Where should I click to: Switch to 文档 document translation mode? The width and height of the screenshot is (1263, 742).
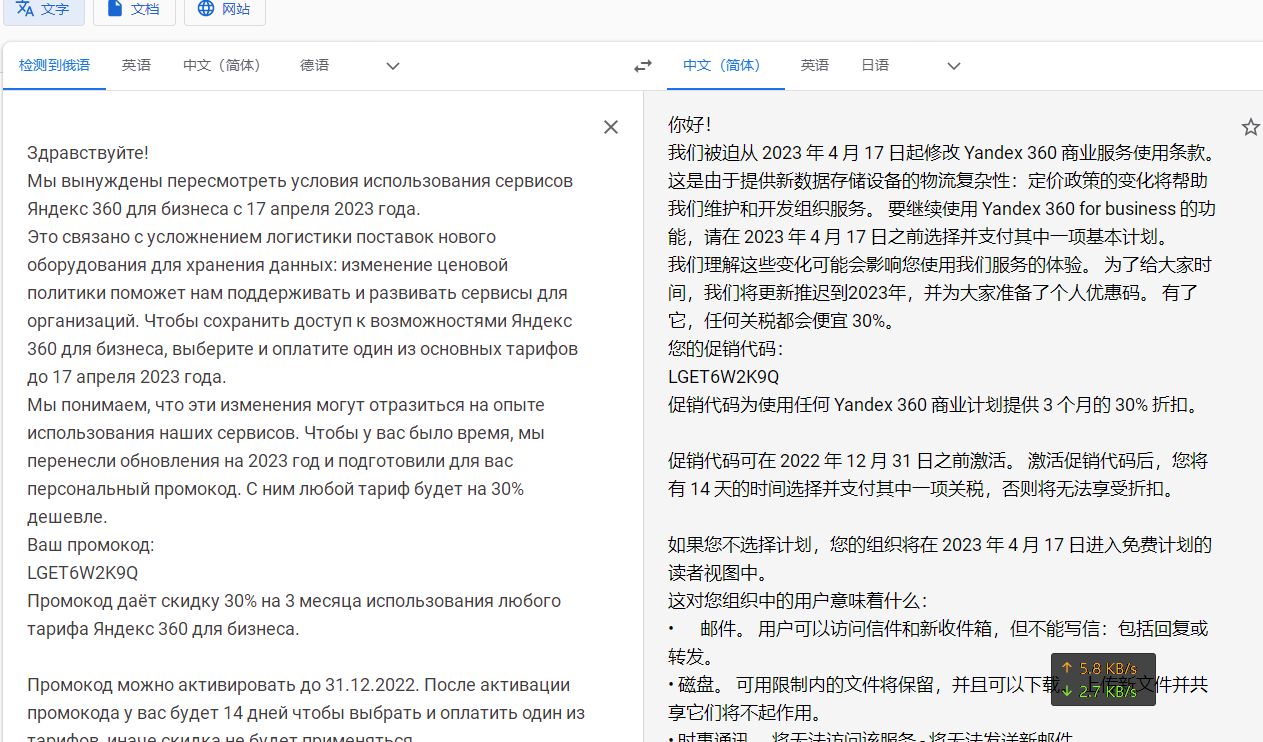pos(134,9)
